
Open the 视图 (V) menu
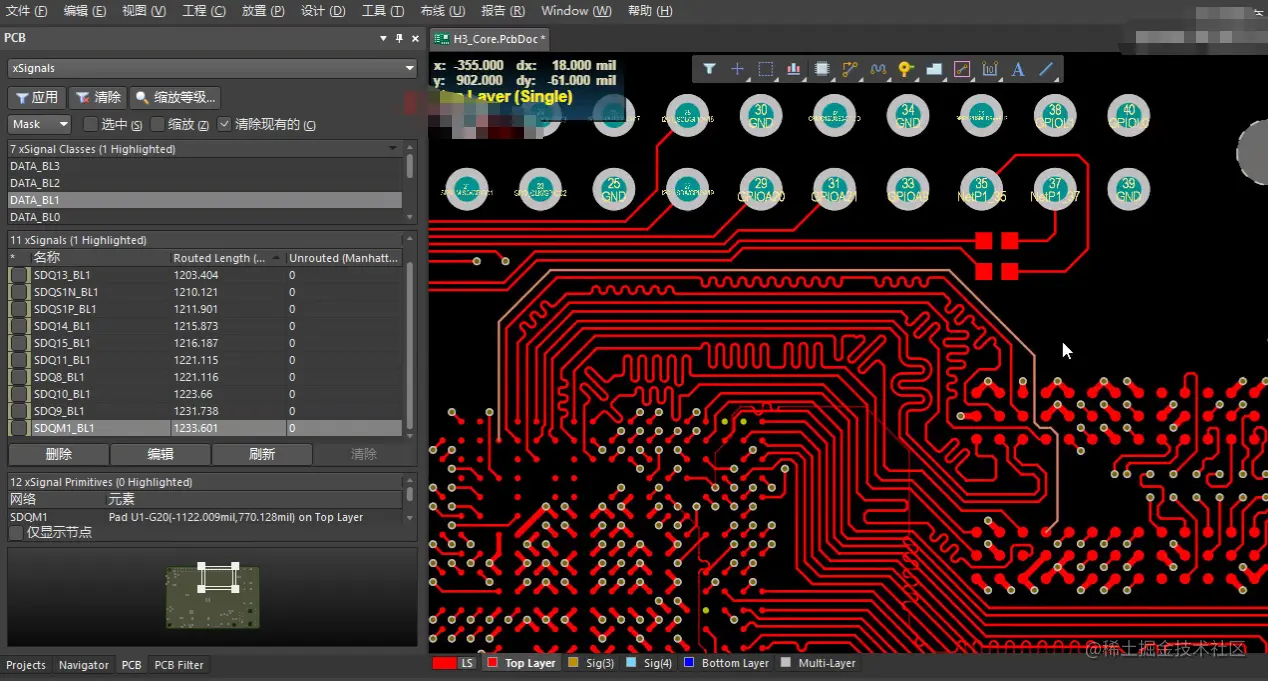point(144,11)
